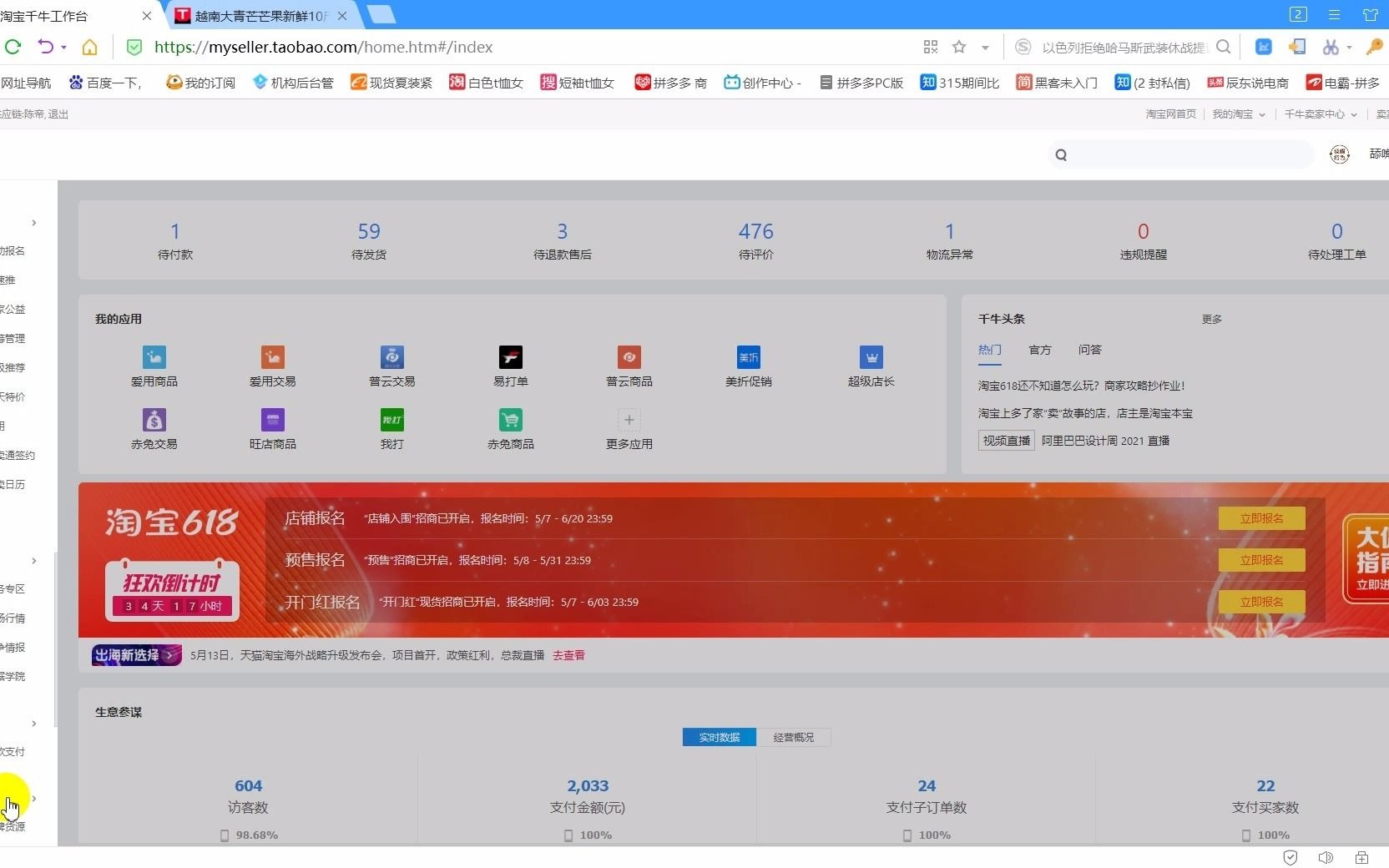Open the 我的淘宝 dropdown
Image resolution: width=1389 pixels, height=868 pixels.
click(x=1239, y=114)
